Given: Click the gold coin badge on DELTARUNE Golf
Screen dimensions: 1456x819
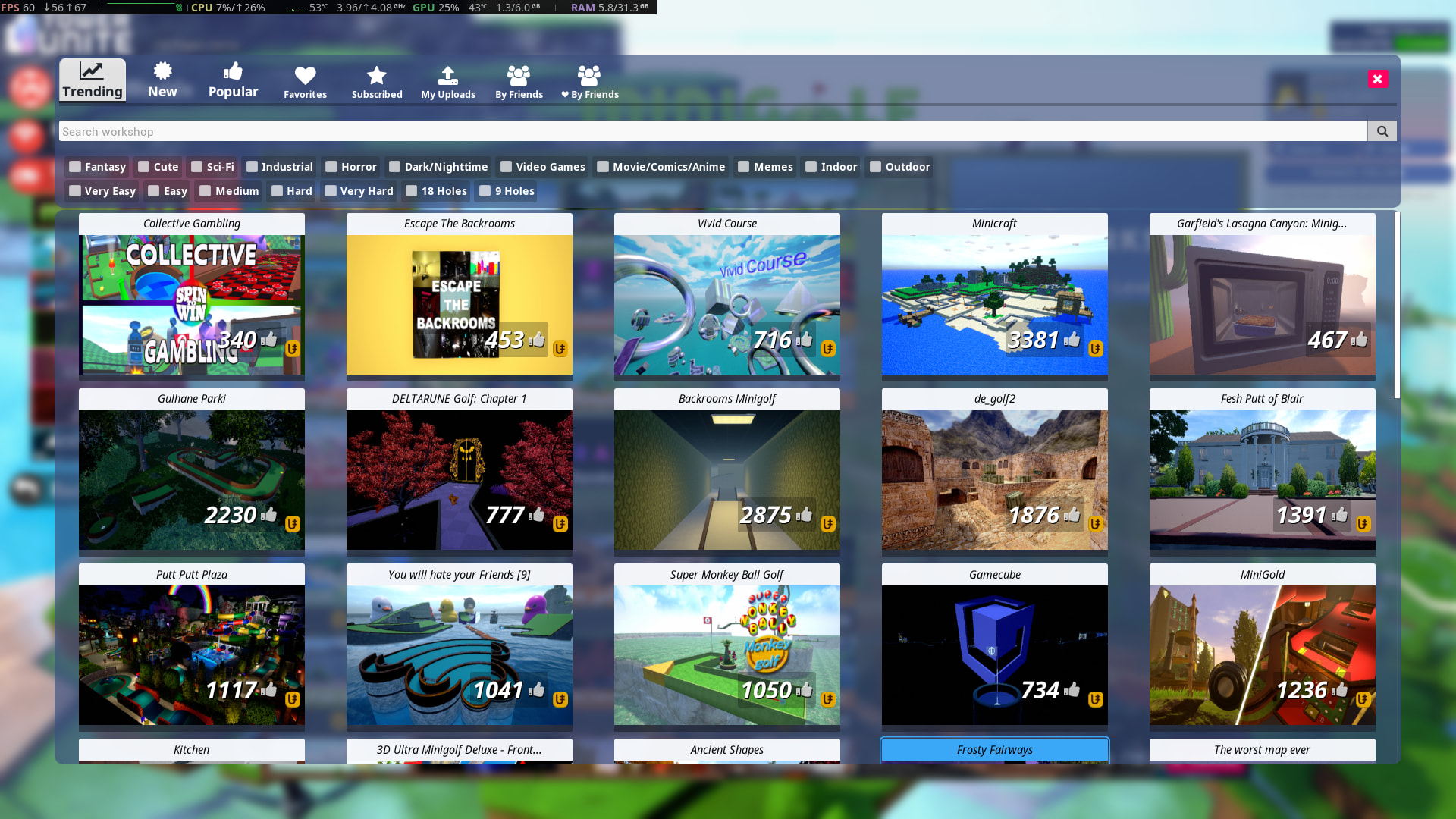Looking at the screenshot, I should click(560, 524).
